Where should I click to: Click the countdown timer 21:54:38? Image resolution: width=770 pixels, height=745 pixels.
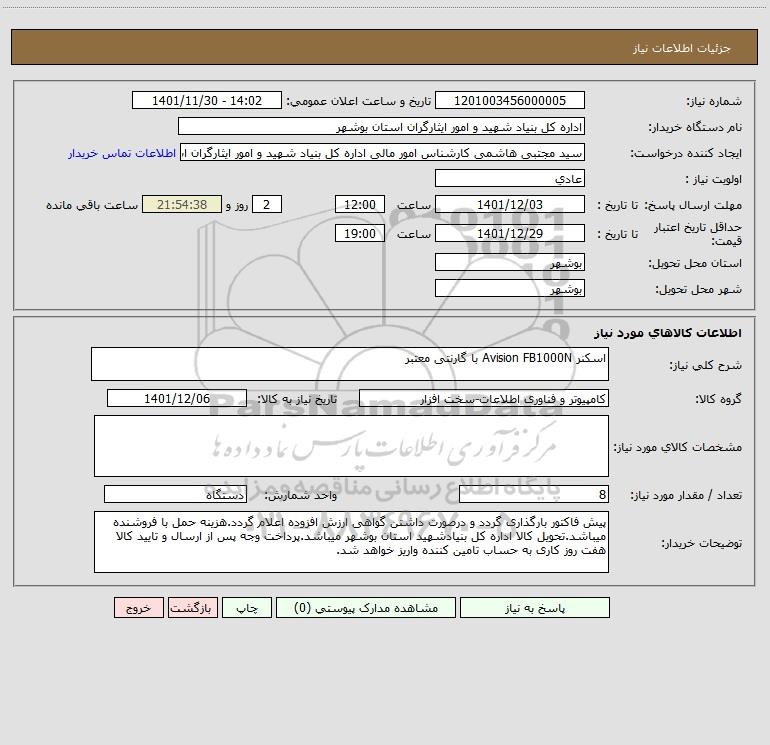click(182, 204)
